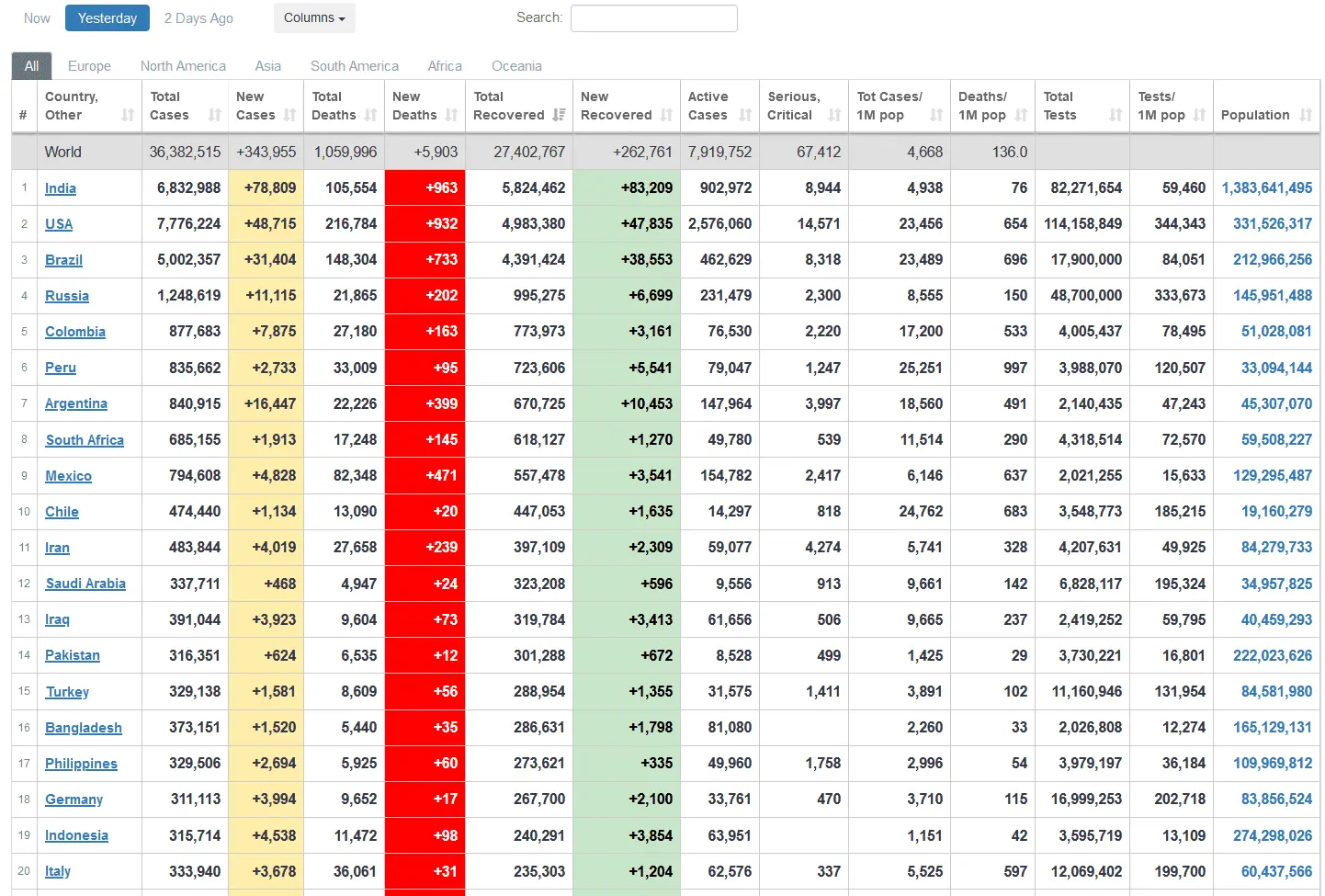Select the Europe tab
The width and height of the screenshot is (1325, 896).
point(89,66)
